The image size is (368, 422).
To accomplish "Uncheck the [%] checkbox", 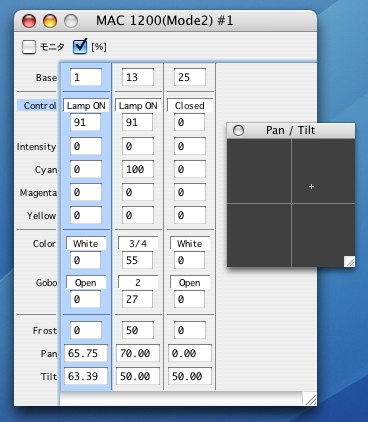I will click(80, 47).
